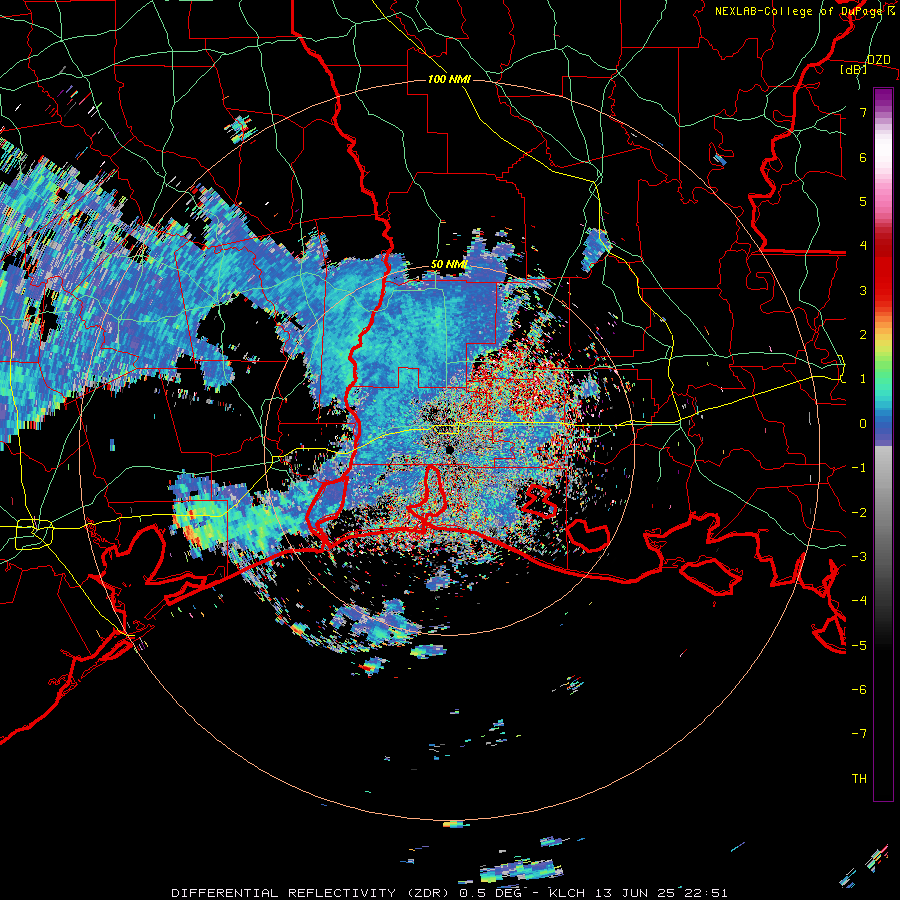Click the "5" value on the color scale
Screen dimensions: 900x900
pos(863,201)
